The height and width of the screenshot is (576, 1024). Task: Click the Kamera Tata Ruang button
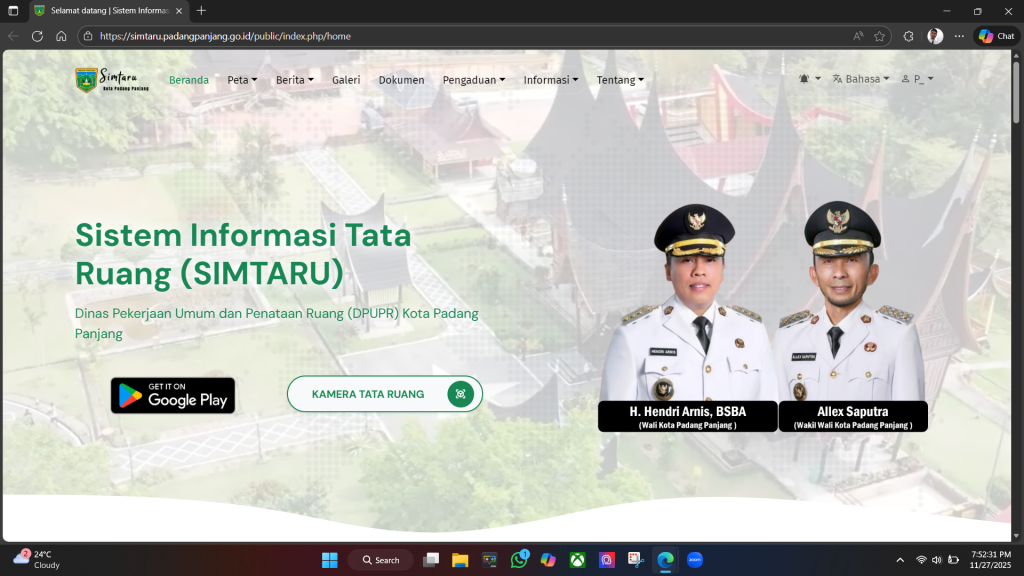[384, 394]
